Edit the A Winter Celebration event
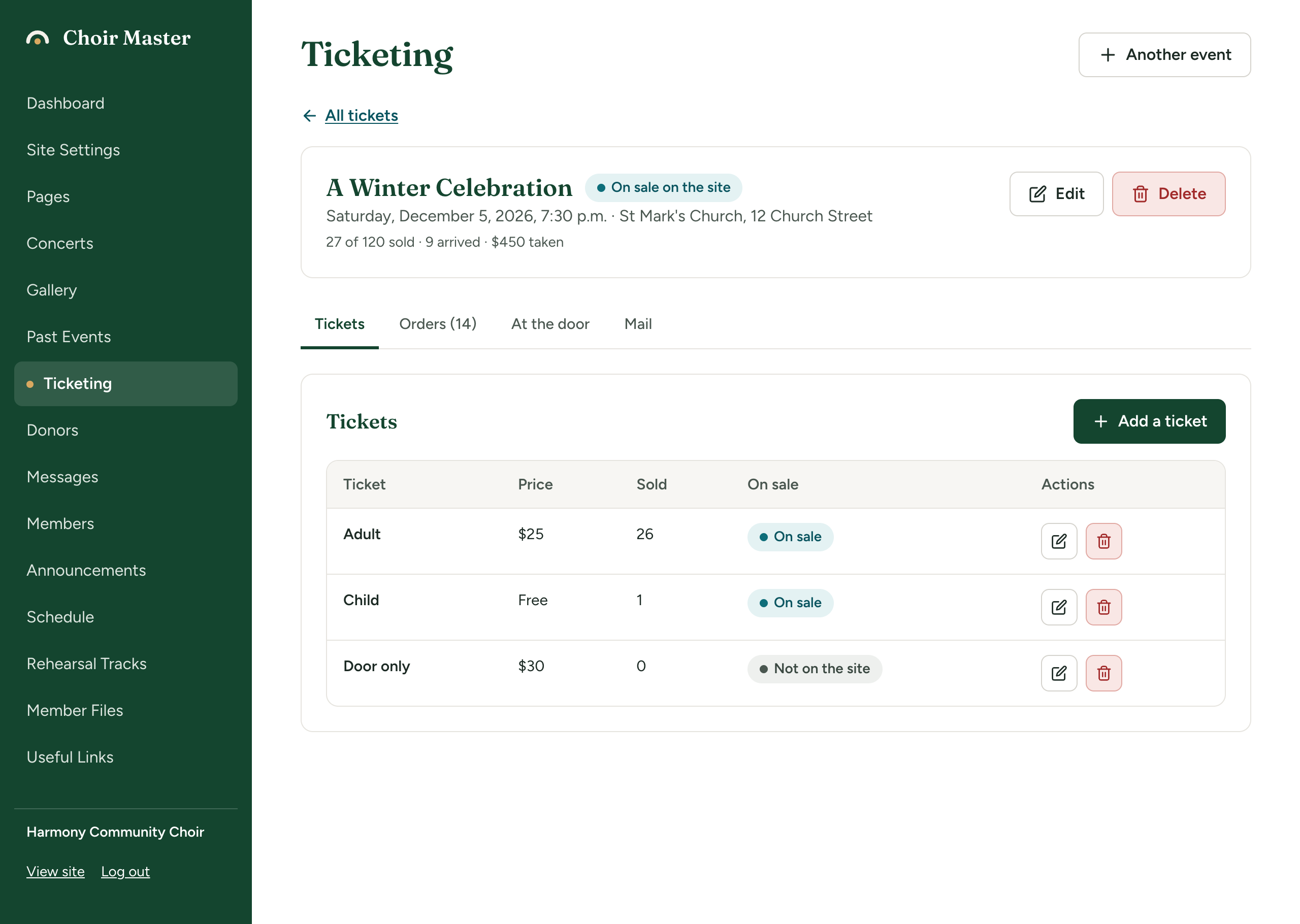The image size is (1300, 924). [x=1056, y=194]
